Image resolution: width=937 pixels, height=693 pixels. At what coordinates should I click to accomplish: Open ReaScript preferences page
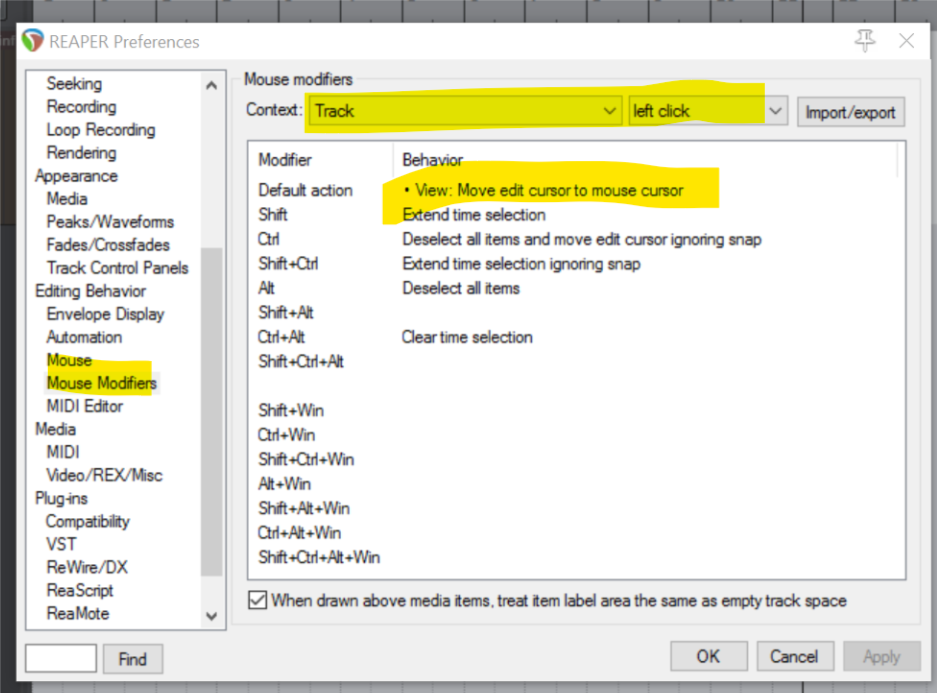(x=80, y=590)
